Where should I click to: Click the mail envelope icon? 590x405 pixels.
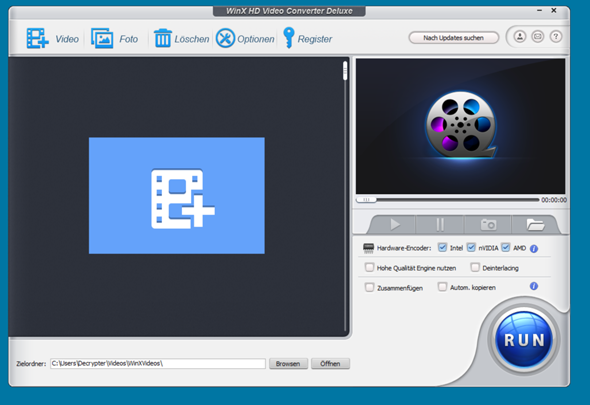tap(538, 37)
